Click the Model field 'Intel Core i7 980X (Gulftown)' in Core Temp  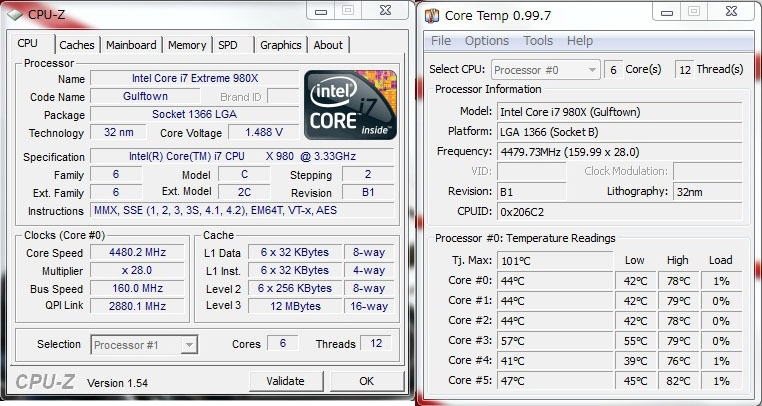pyautogui.click(x=620, y=112)
